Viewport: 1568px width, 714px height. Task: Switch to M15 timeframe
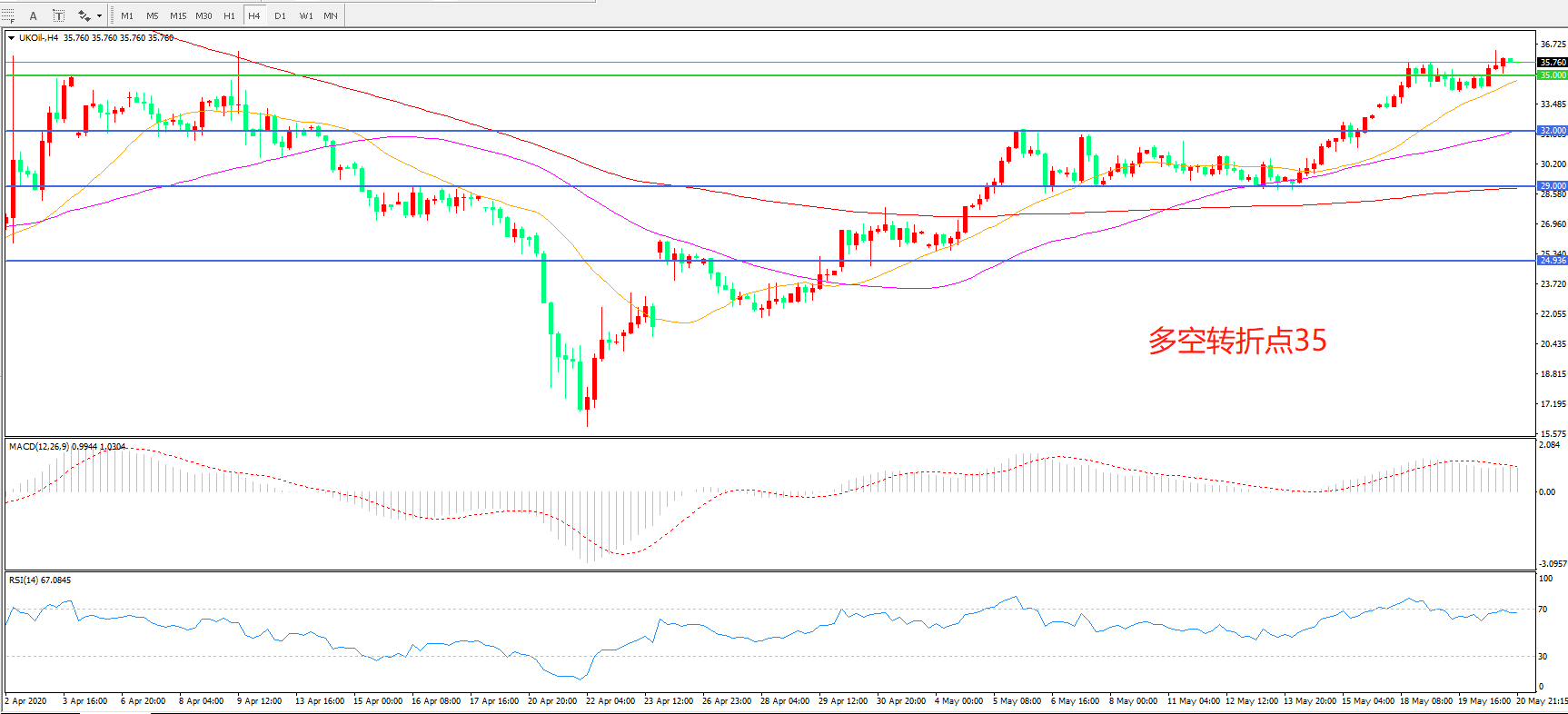click(x=178, y=15)
